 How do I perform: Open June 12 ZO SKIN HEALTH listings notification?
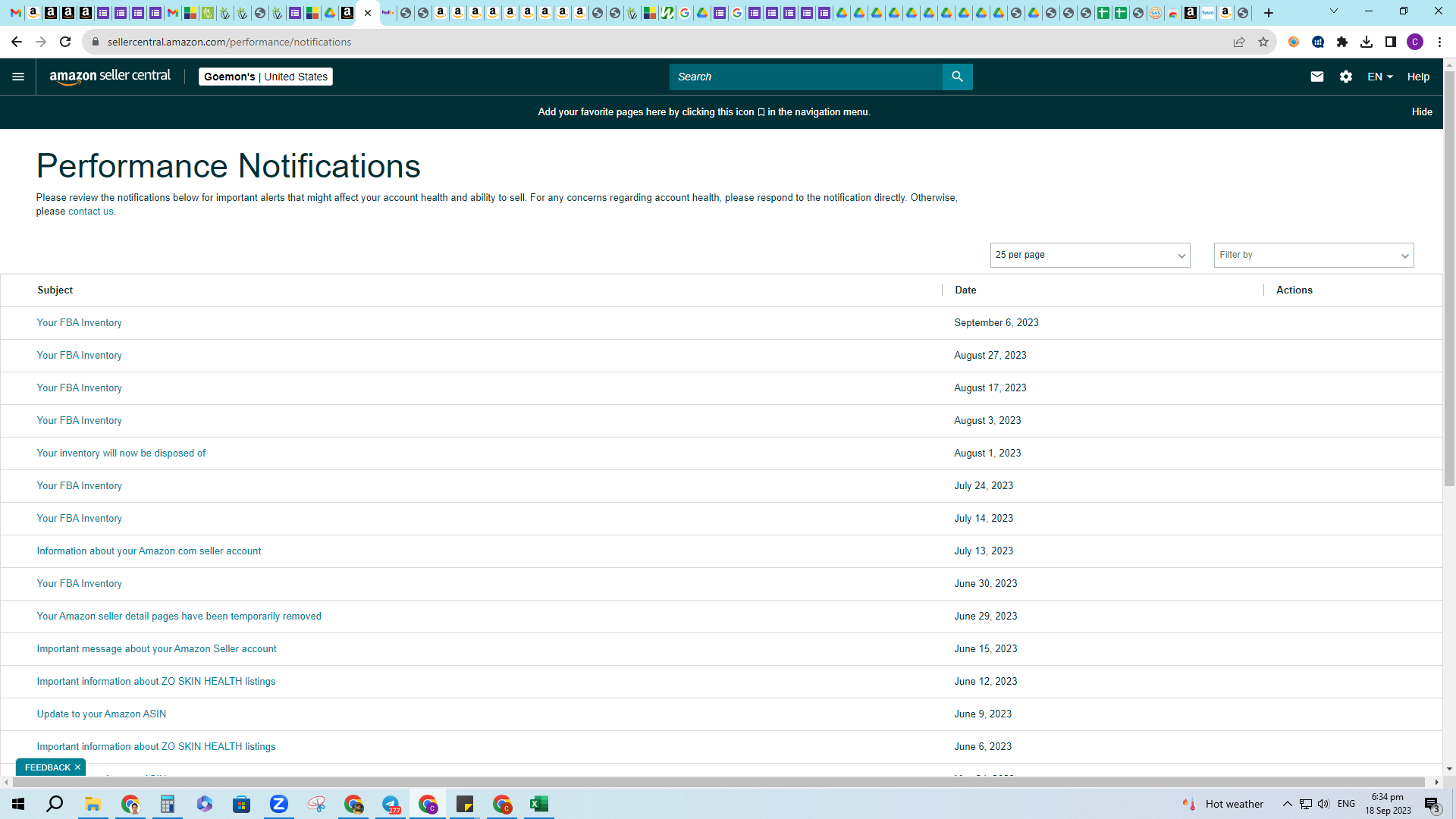point(156,682)
